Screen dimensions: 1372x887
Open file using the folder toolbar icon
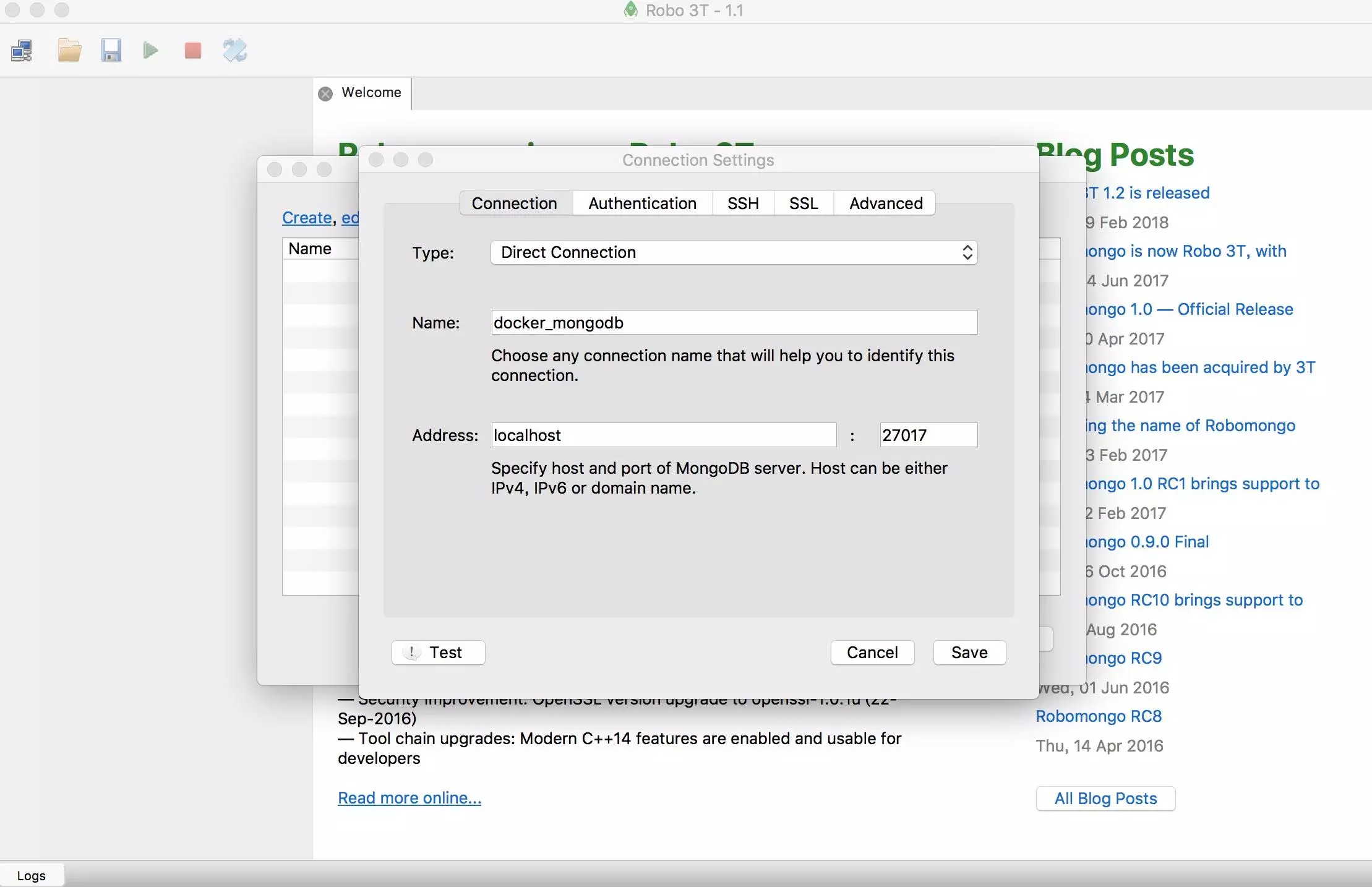(x=69, y=51)
